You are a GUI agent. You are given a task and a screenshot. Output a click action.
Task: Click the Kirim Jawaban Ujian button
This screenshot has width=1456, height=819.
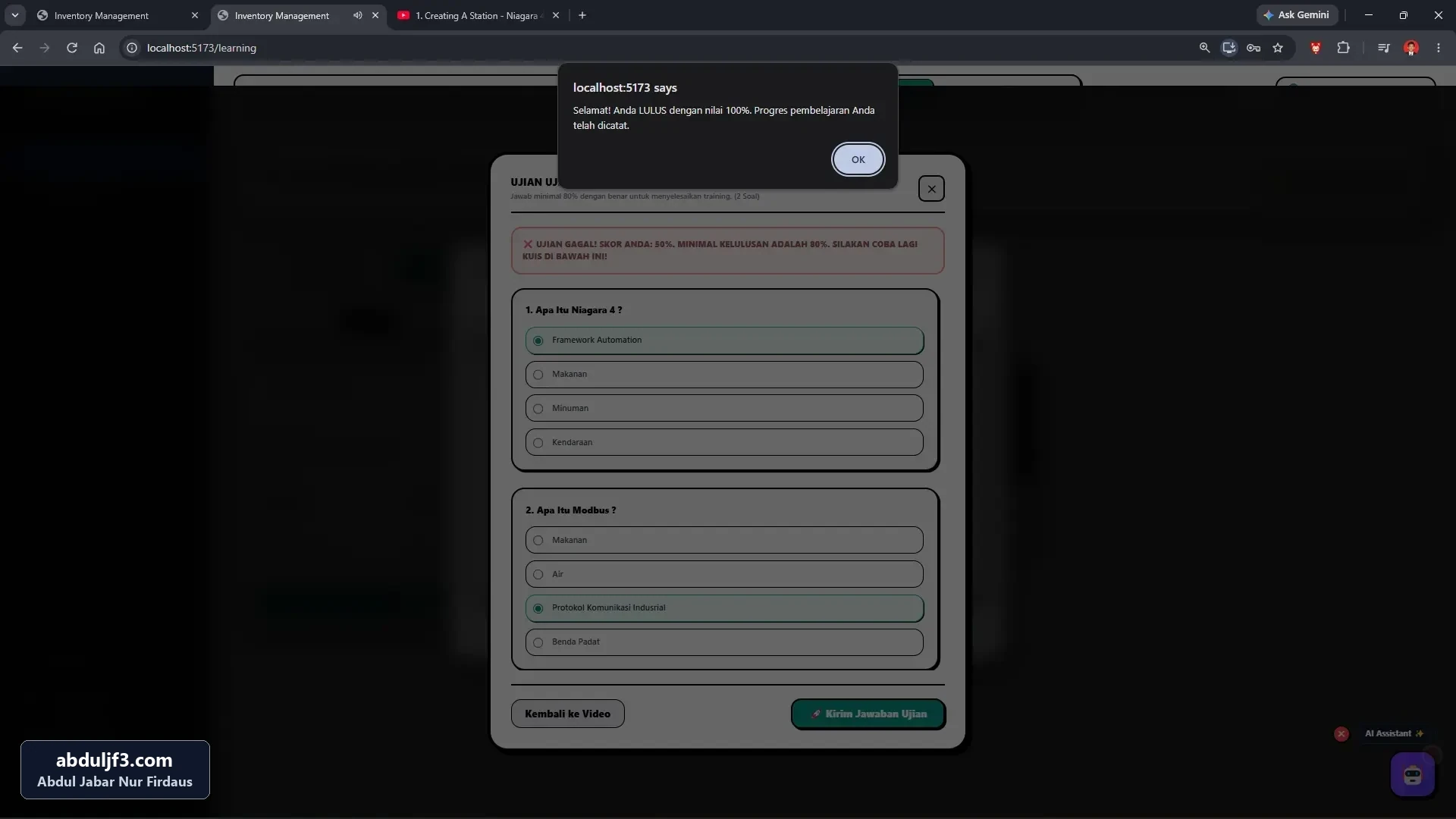868,714
